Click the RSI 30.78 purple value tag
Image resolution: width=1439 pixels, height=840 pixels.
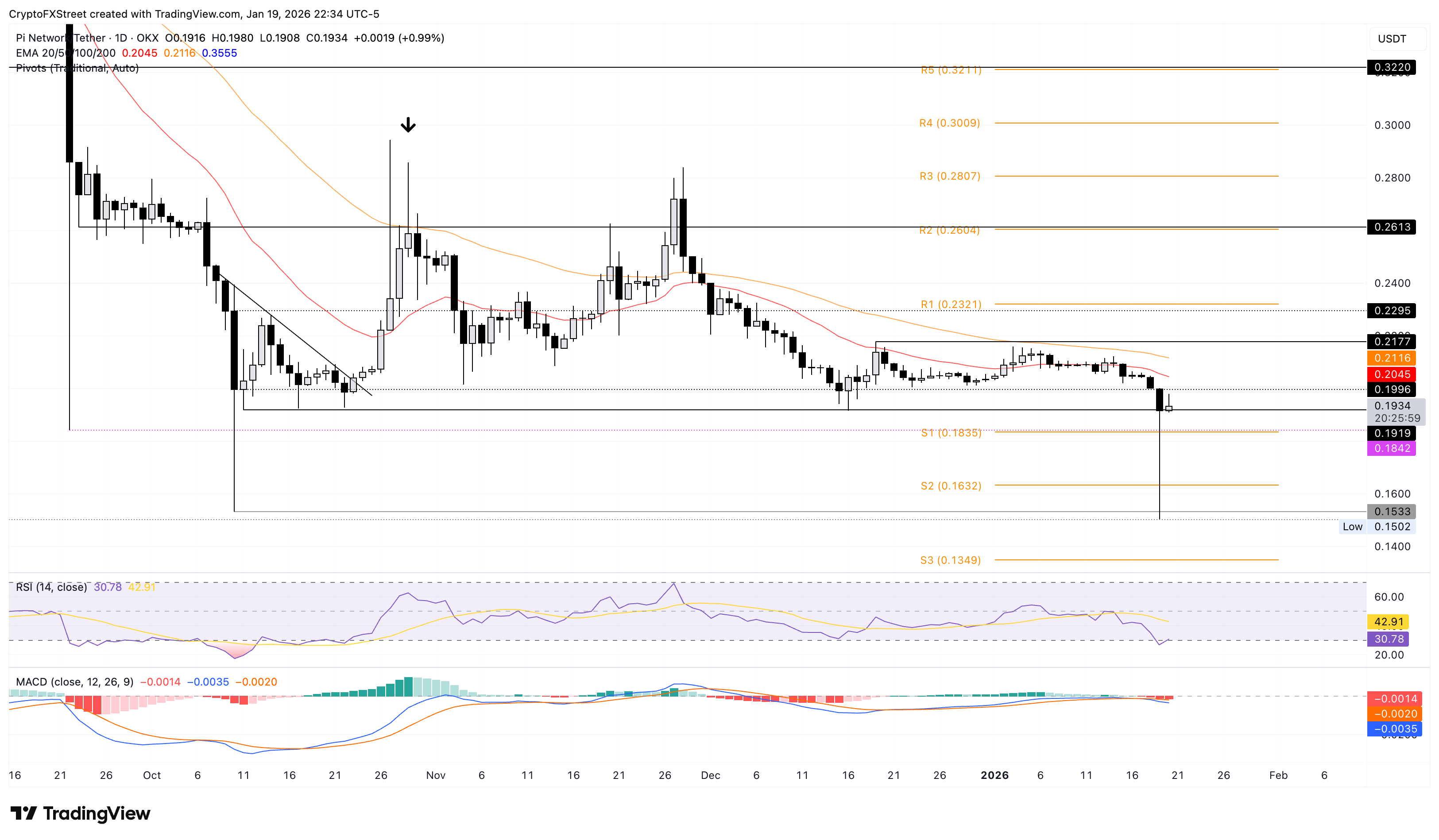click(1388, 639)
